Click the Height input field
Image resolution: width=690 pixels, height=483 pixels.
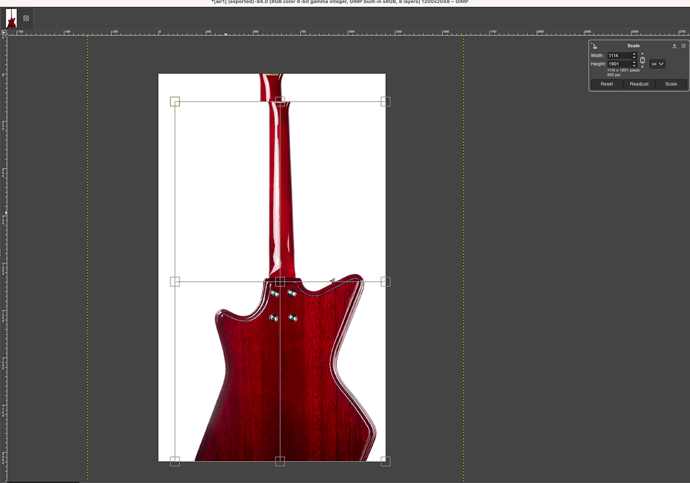coord(618,64)
